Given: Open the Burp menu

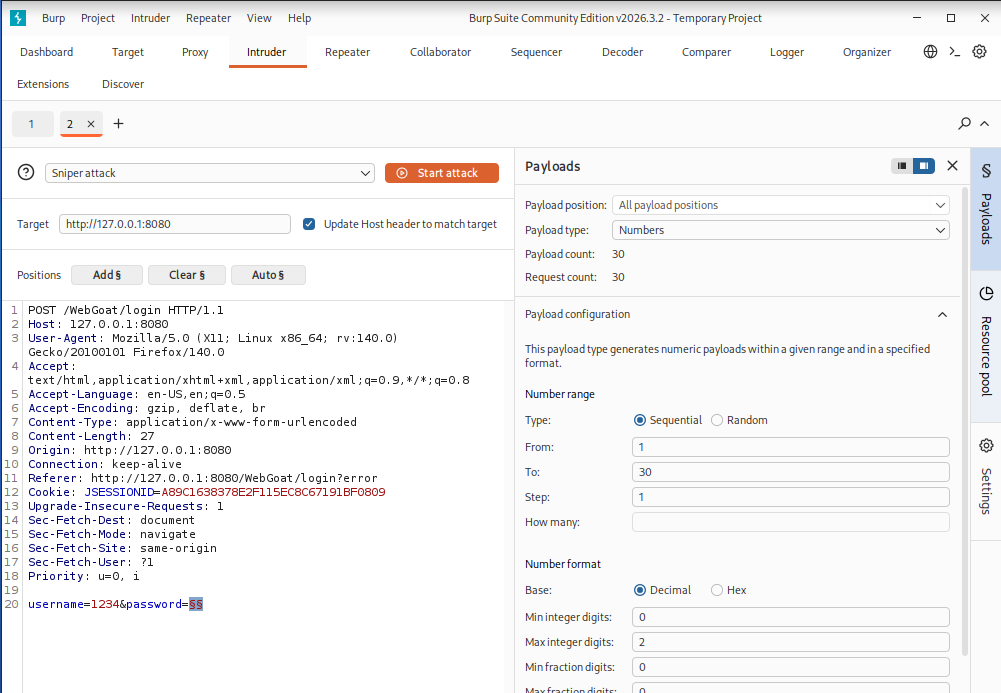Looking at the screenshot, I should click(54, 18).
